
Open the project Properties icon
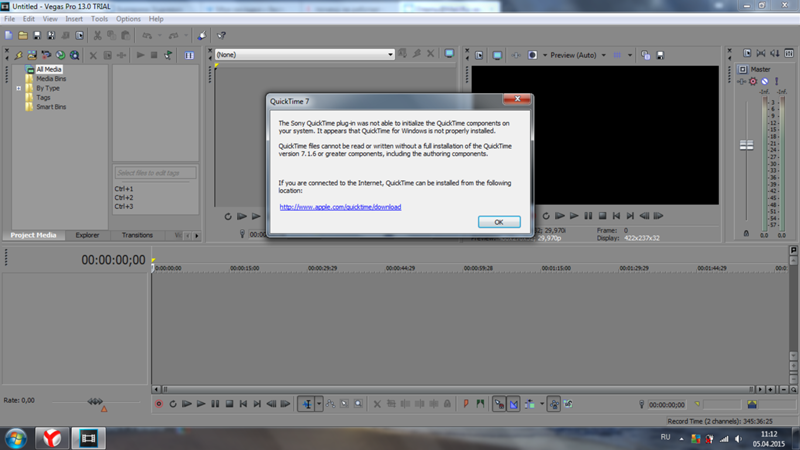80,35
